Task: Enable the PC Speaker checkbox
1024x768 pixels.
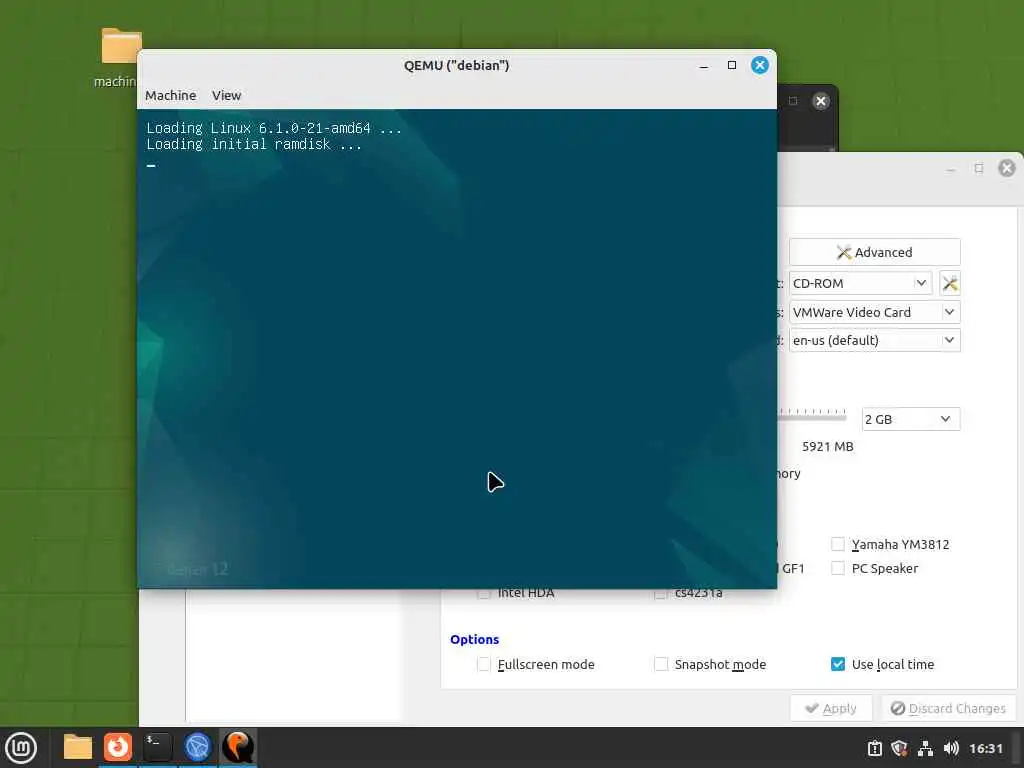Action: [x=837, y=568]
